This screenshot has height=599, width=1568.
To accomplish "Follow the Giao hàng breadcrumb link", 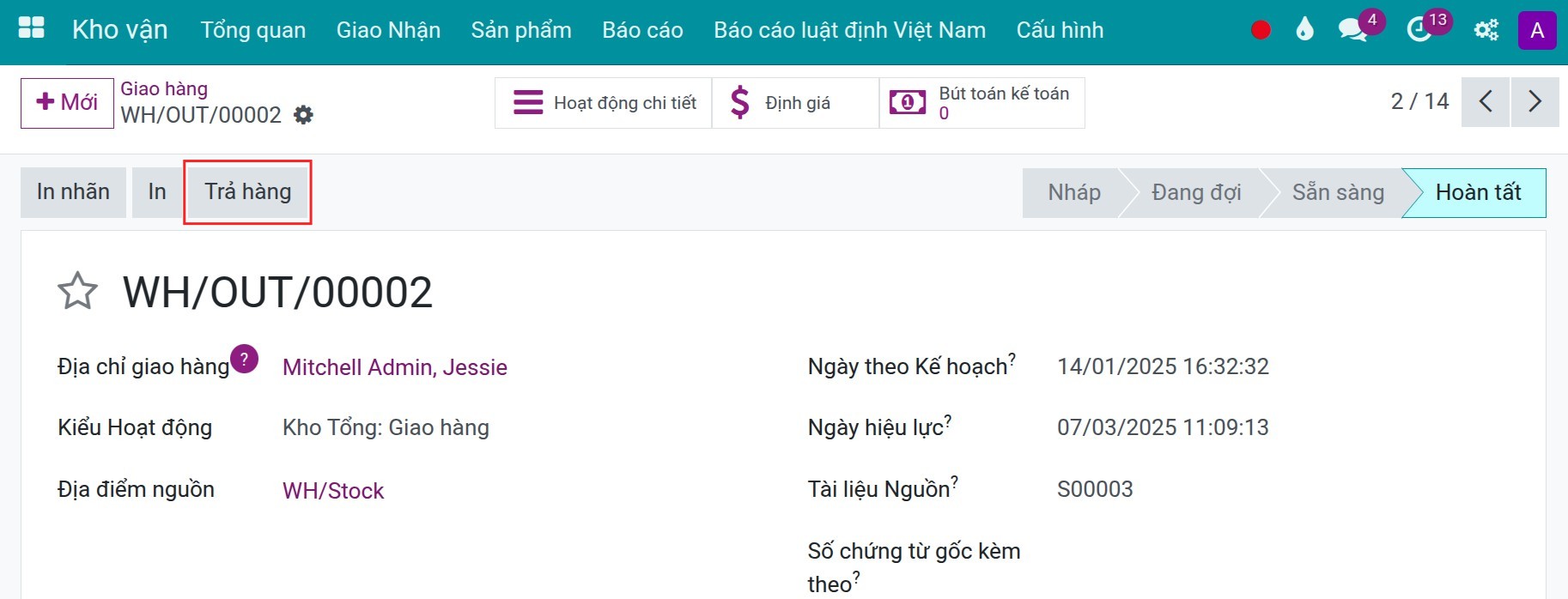I will (164, 88).
